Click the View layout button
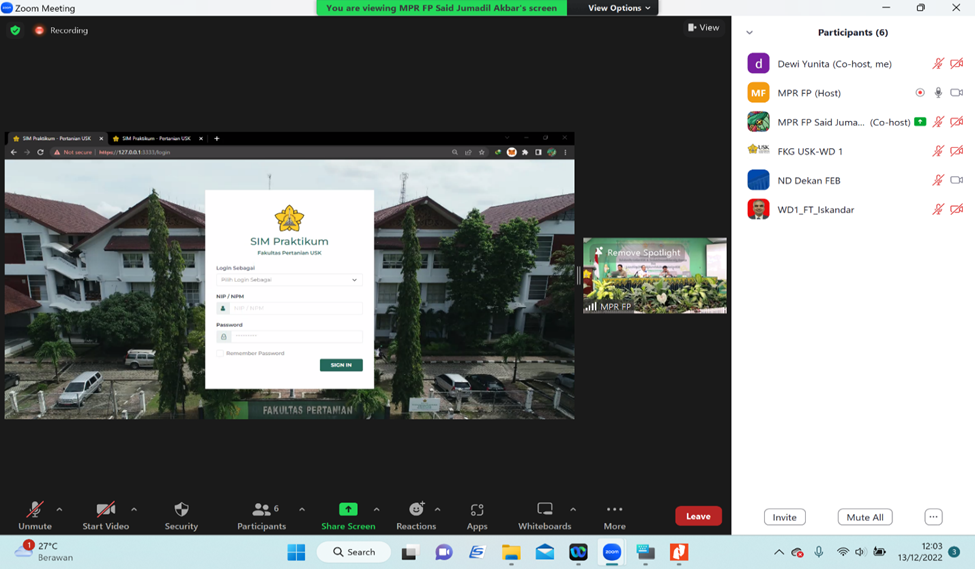The height and width of the screenshot is (569, 975). [x=703, y=27]
